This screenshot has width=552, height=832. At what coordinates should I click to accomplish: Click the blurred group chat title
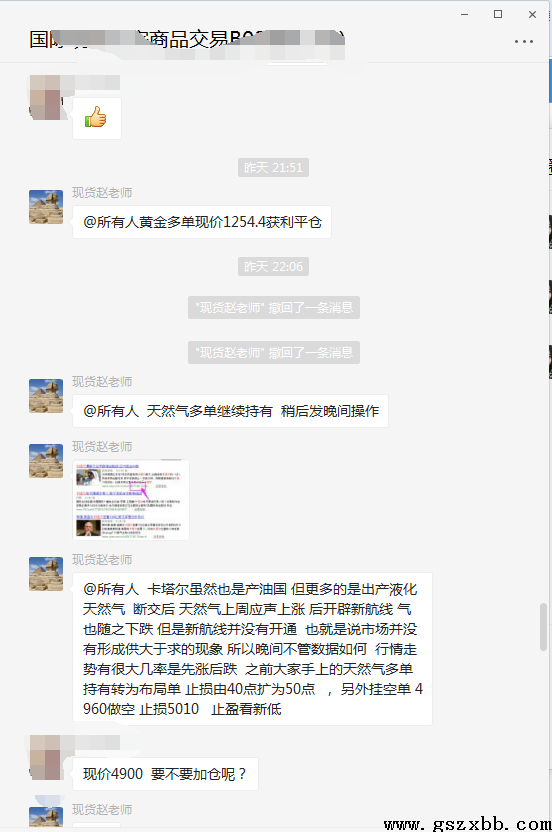187,39
